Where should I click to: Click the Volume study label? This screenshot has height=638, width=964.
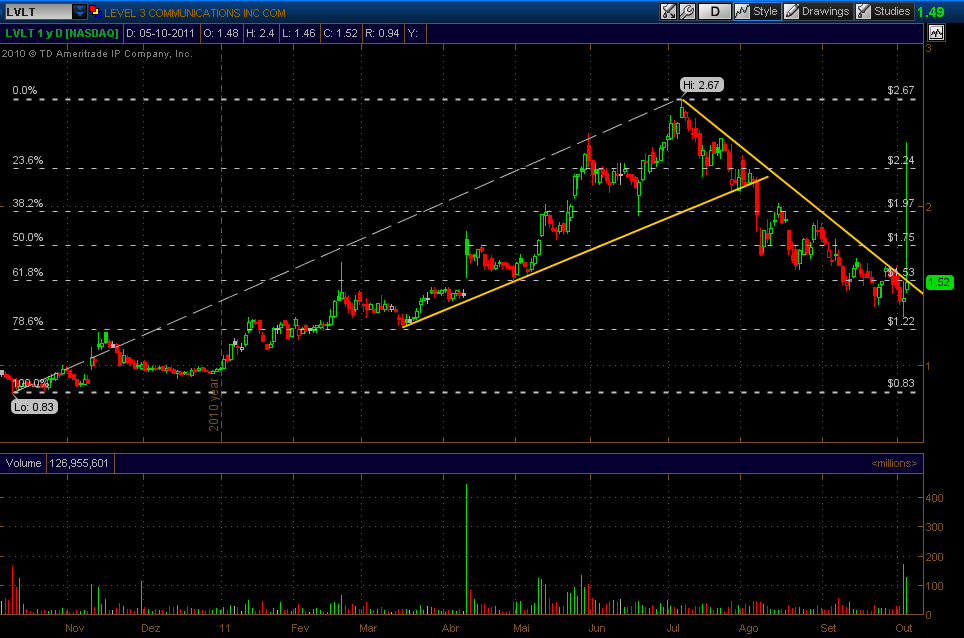click(x=23, y=463)
